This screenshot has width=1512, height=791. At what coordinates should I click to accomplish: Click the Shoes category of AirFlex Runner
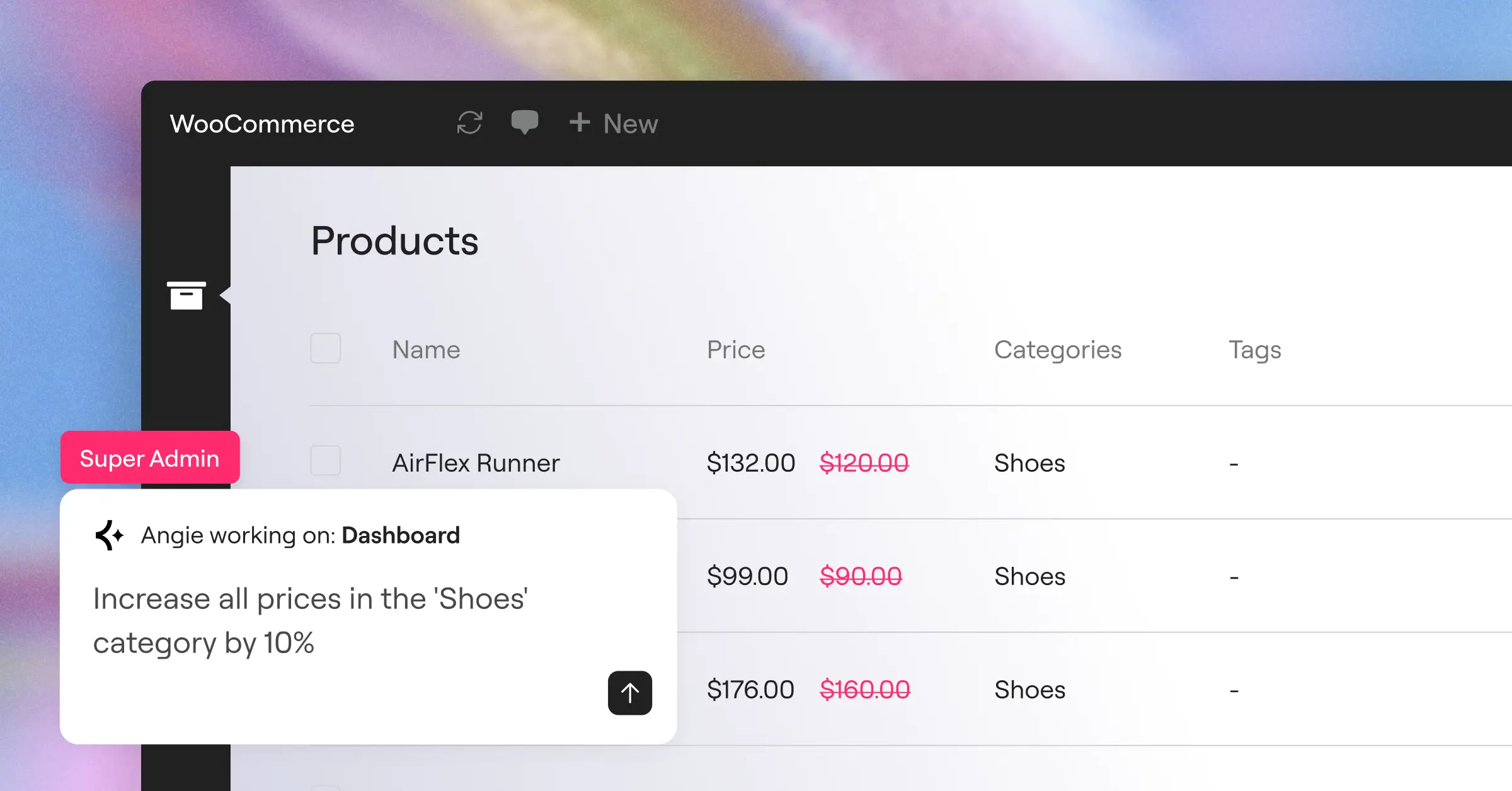tap(1029, 463)
